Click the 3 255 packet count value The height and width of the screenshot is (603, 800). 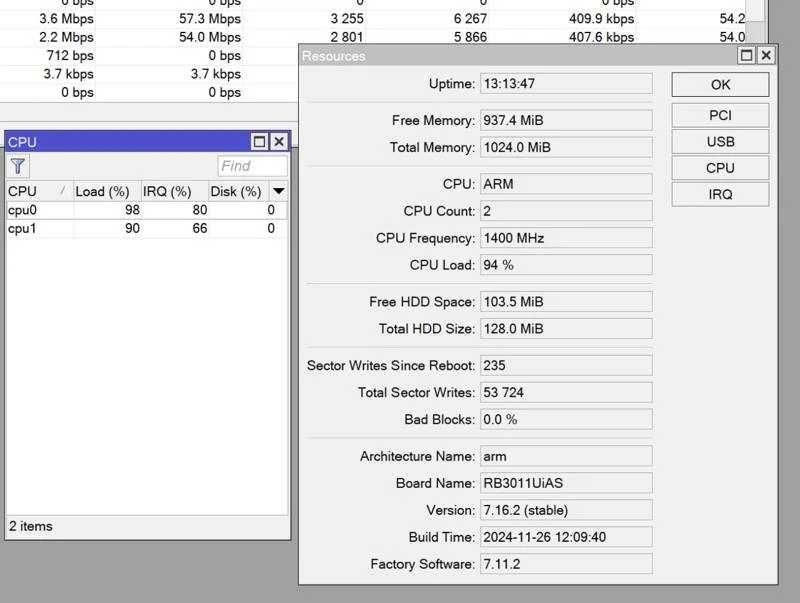coord(347,19)
